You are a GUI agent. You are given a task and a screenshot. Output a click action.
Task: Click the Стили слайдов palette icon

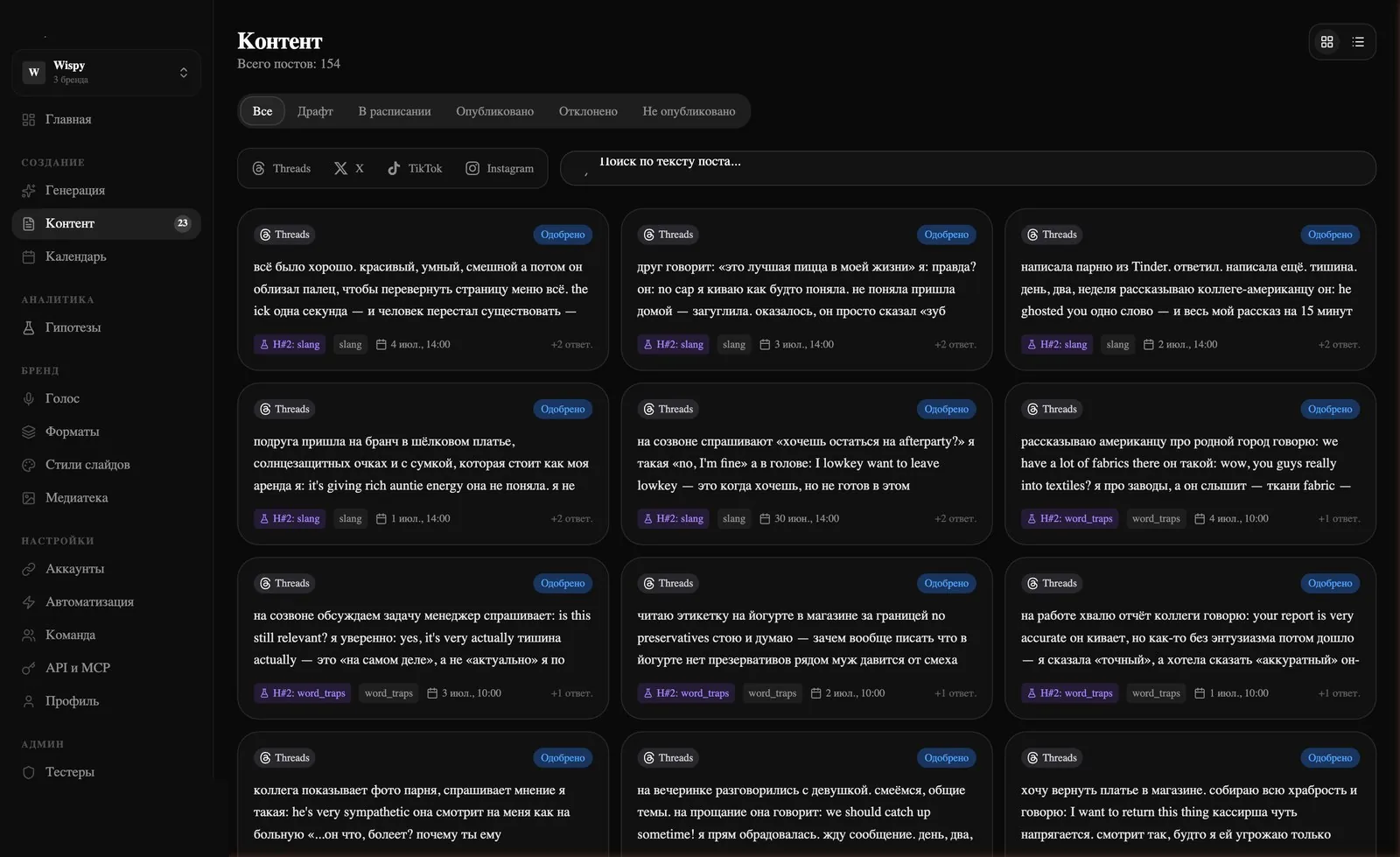tap(29, 465)
